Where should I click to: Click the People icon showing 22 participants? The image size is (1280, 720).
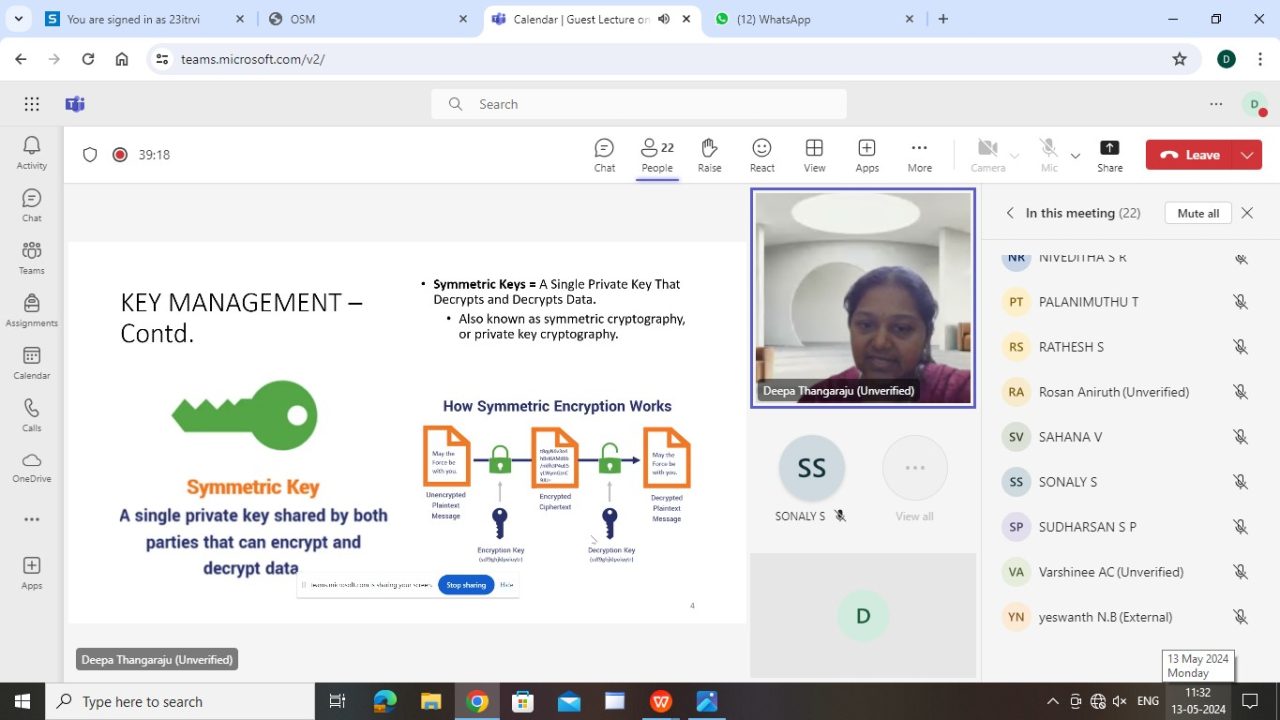(657, 154)
